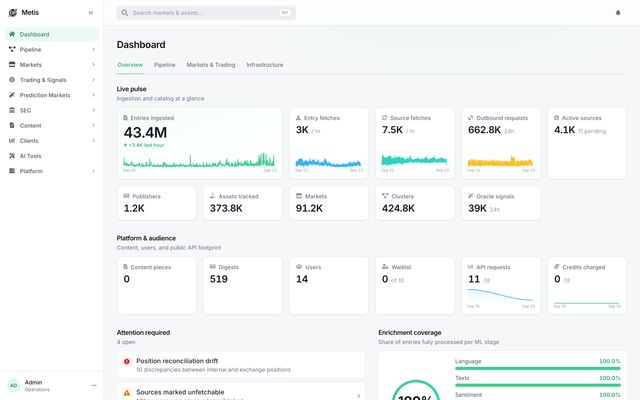The width and height of the screenshot is (640, 400).
Task: Click the Source fetches refresh icon
Action: coord(384,118)
